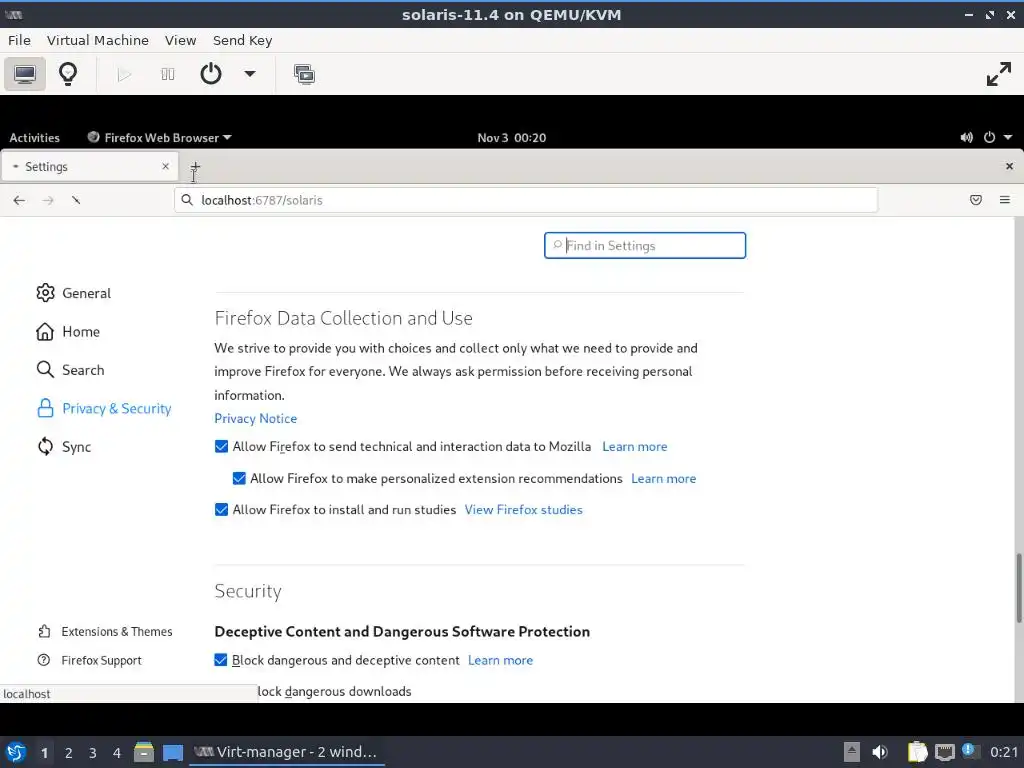Expand the Firefox Web Browser app menu
Screen dimensions: 1024x768
click(x=159, y=138)
